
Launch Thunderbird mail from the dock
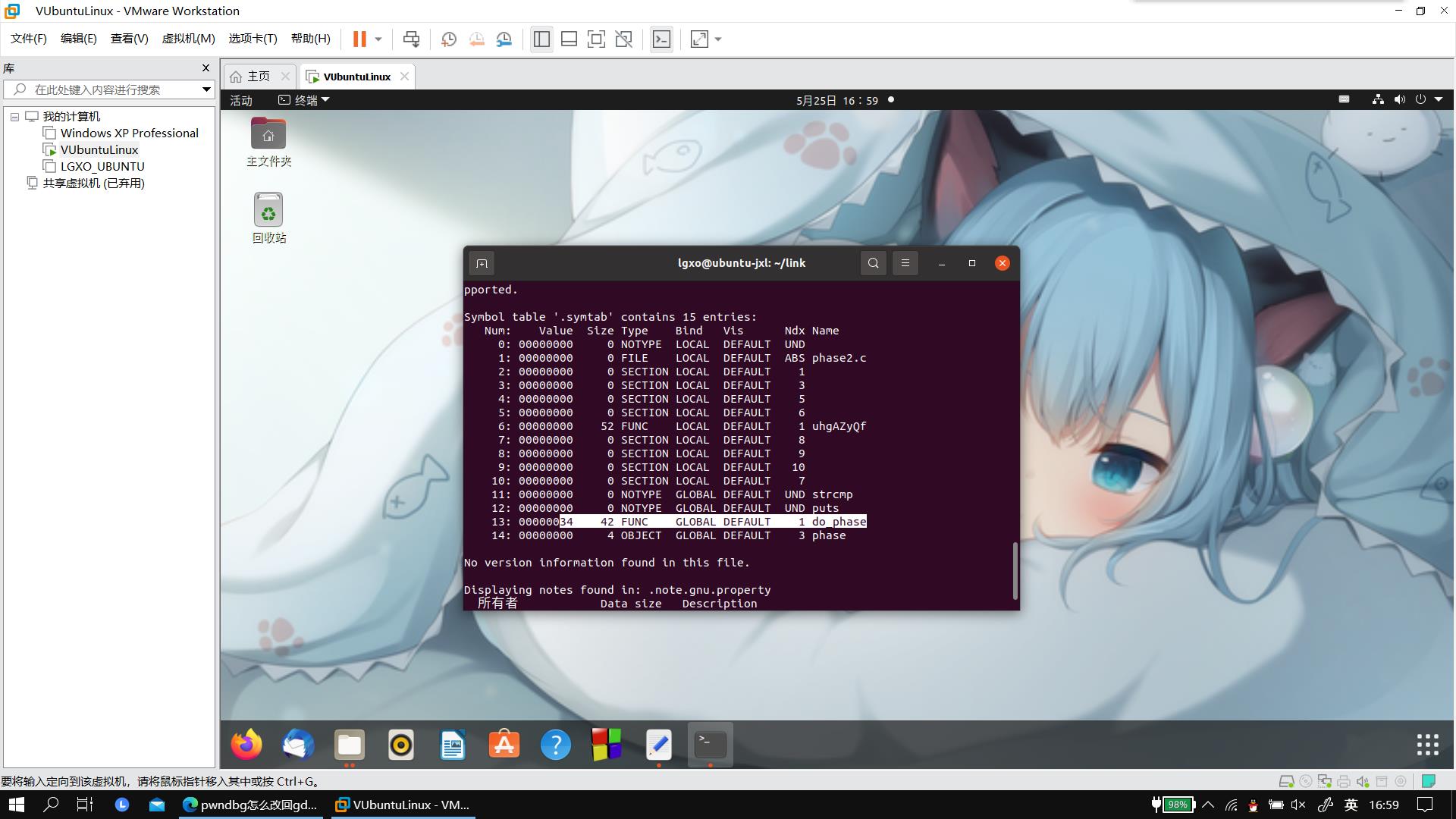298,745
